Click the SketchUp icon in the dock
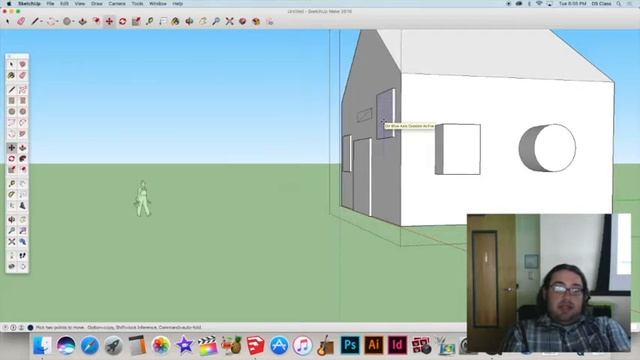Viewport: 640px width, 360px height. (256, 345)
